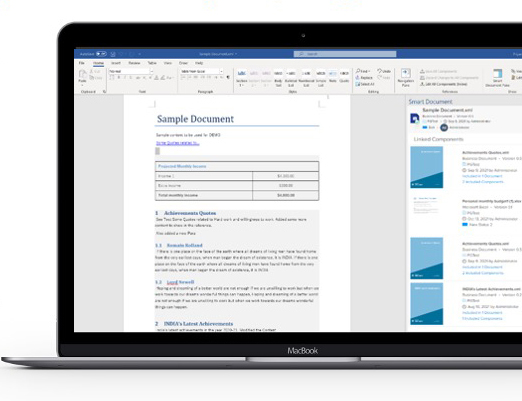Click the Save icon in title bar
The width and height of the screenshot is (522, 401).
pyautogui.click(x=113, y=54)
